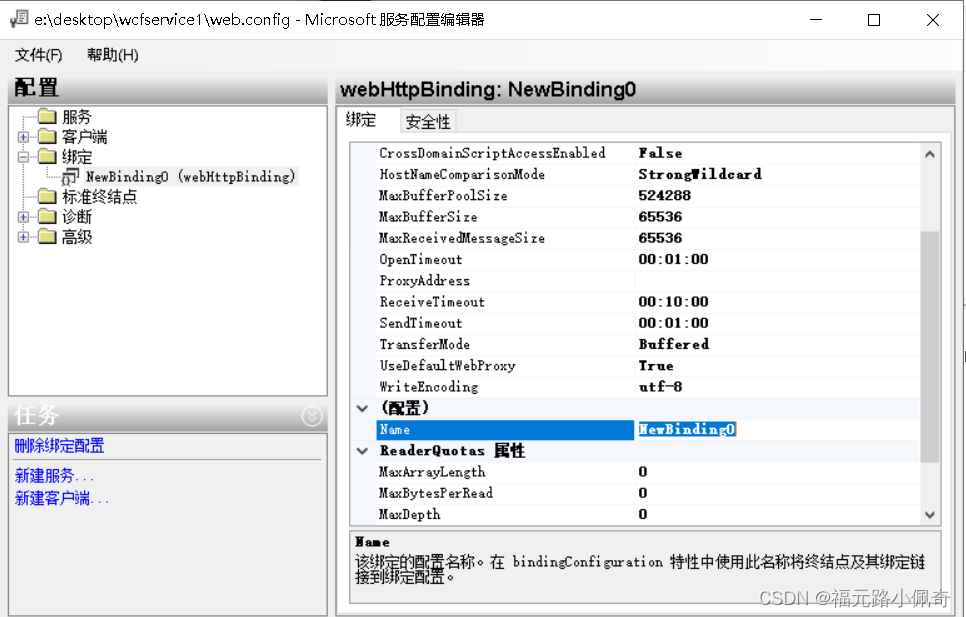Select the MaxArrayLength property

click(x=432, y=472)
